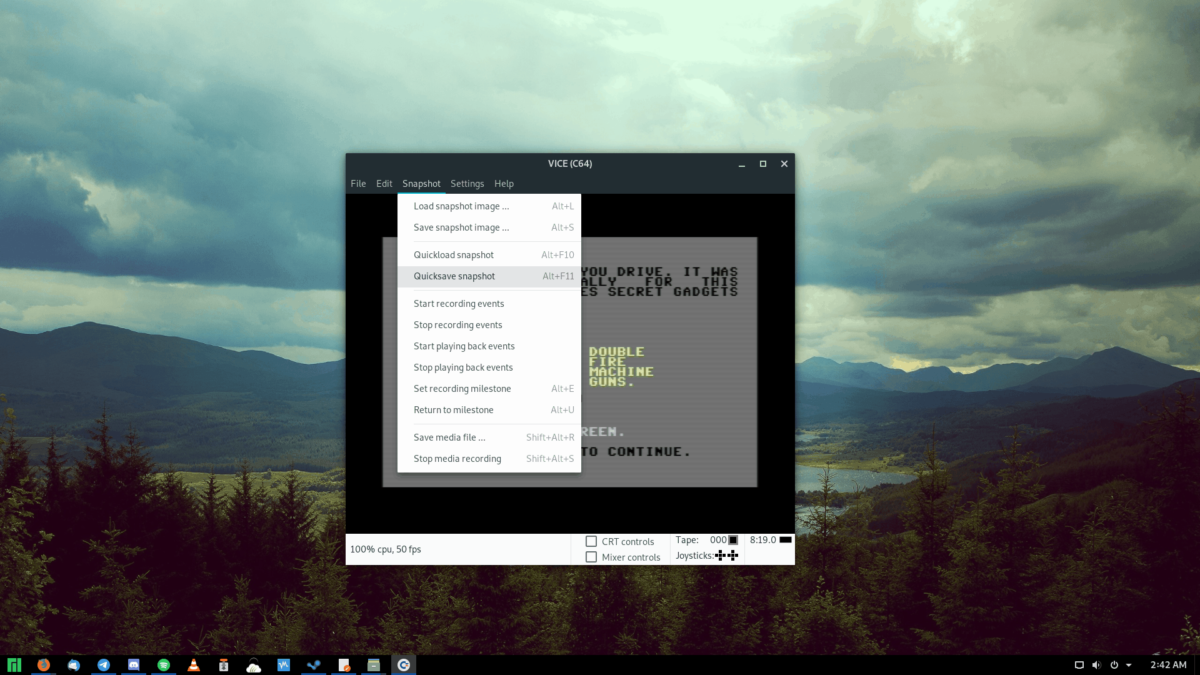Select Quicksave snapshot
This screenshot has height=675, width=1200.
[x=489, y=276]
